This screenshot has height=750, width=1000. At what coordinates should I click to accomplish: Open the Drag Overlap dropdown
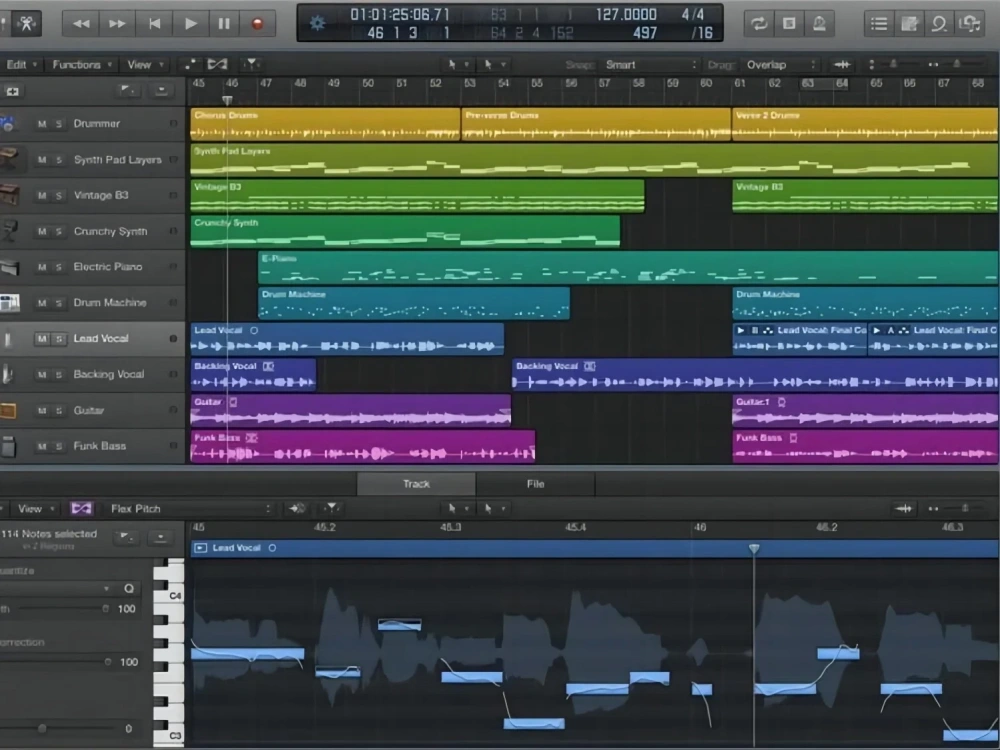pyautogui.click(x=781, y=64)
